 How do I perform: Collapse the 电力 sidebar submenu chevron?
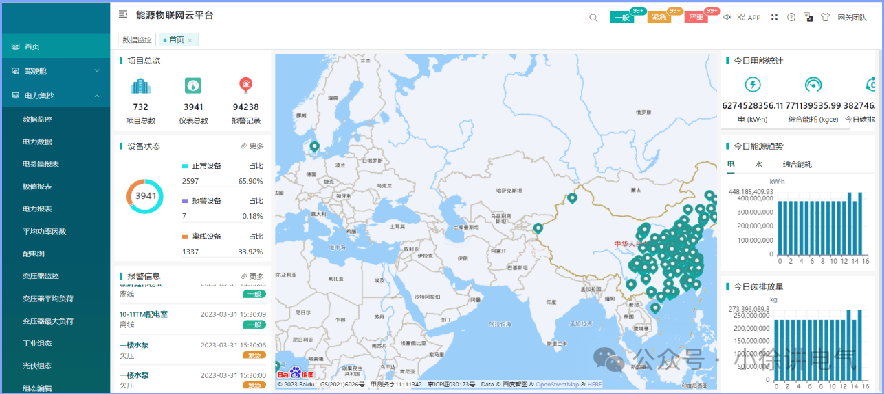(97, 96)
